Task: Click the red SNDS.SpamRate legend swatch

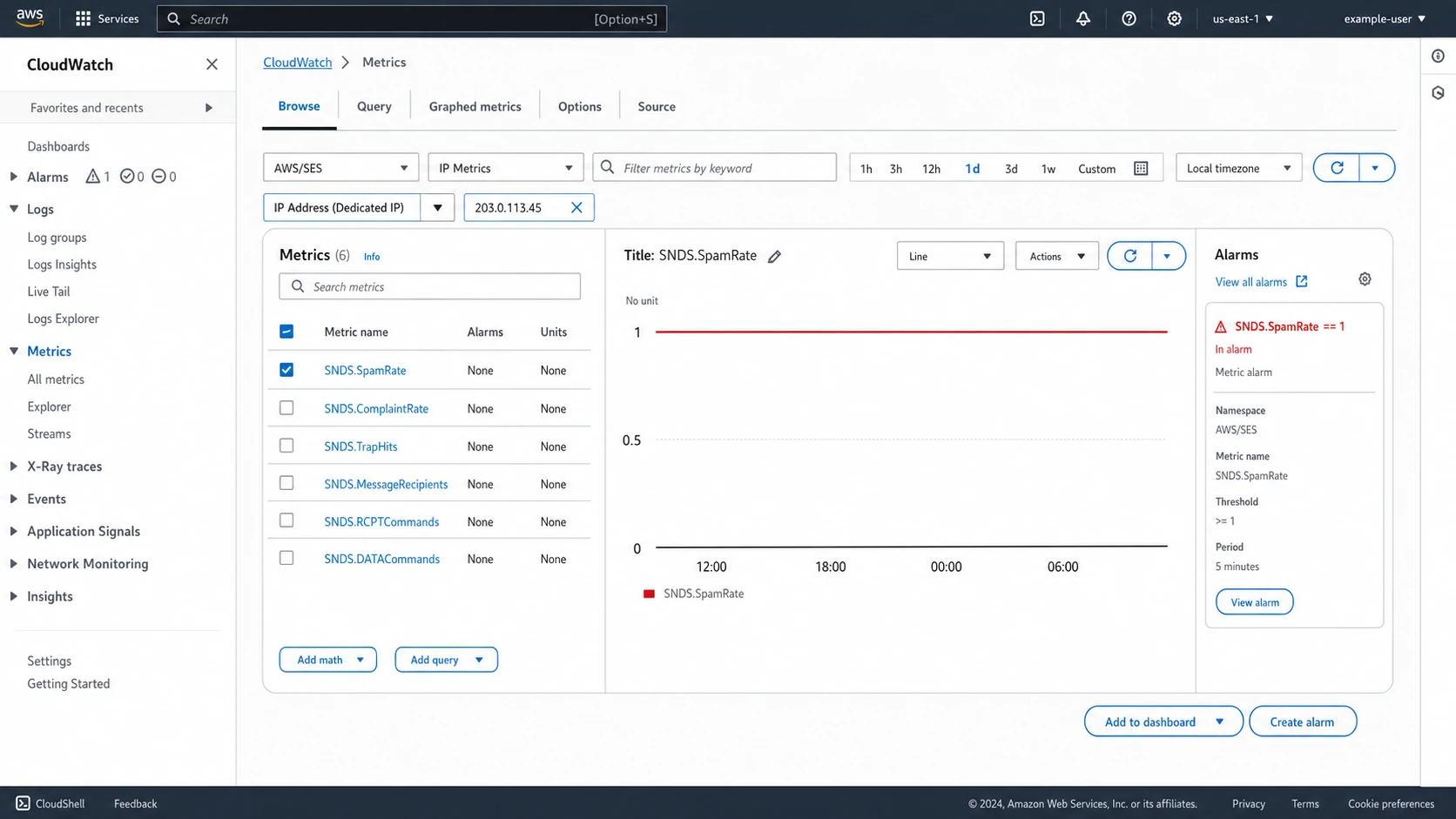Action: click(649, 594)
